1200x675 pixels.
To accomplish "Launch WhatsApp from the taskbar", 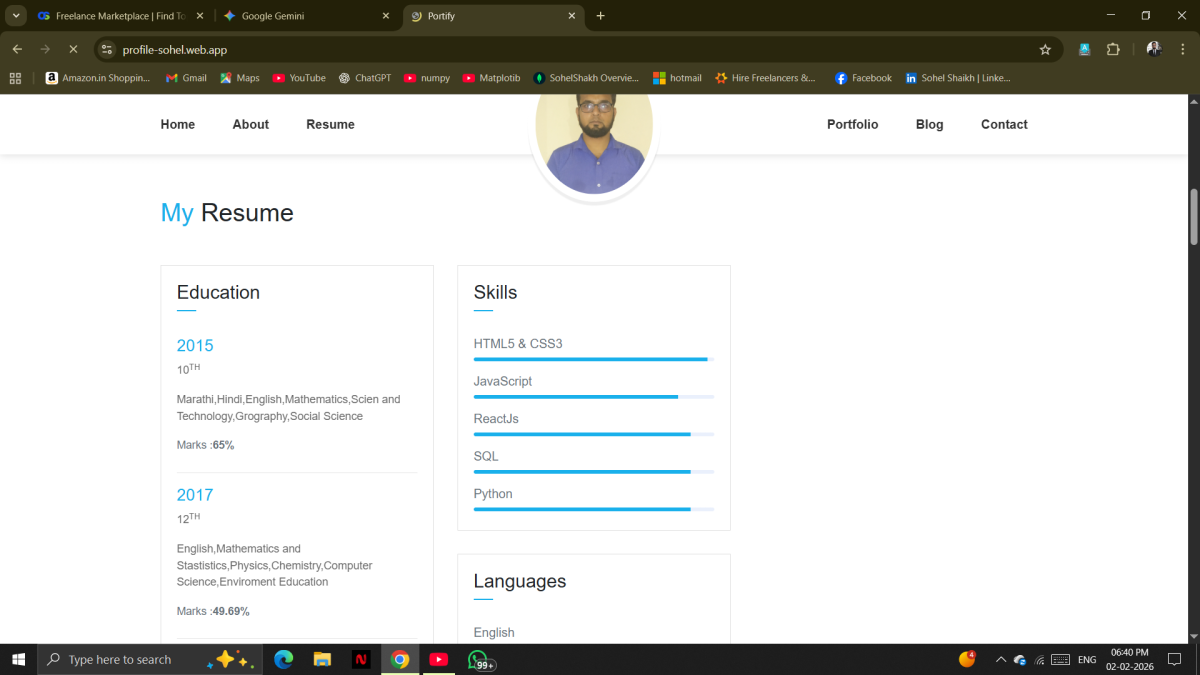I will (478, 659).
